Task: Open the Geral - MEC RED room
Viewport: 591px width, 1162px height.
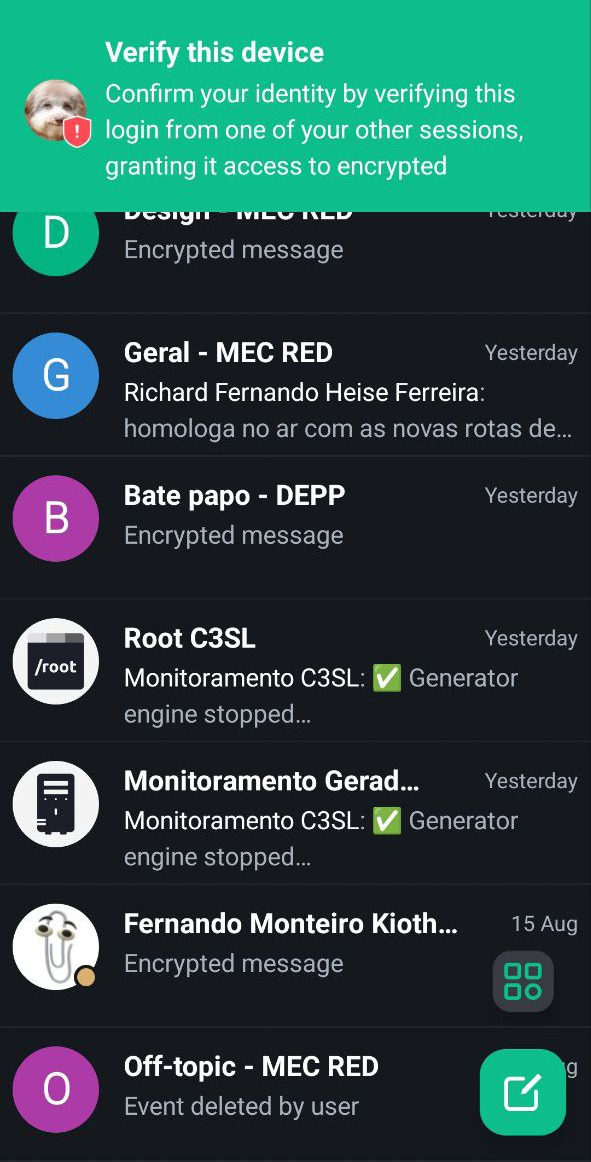Action: click(295, 385)
